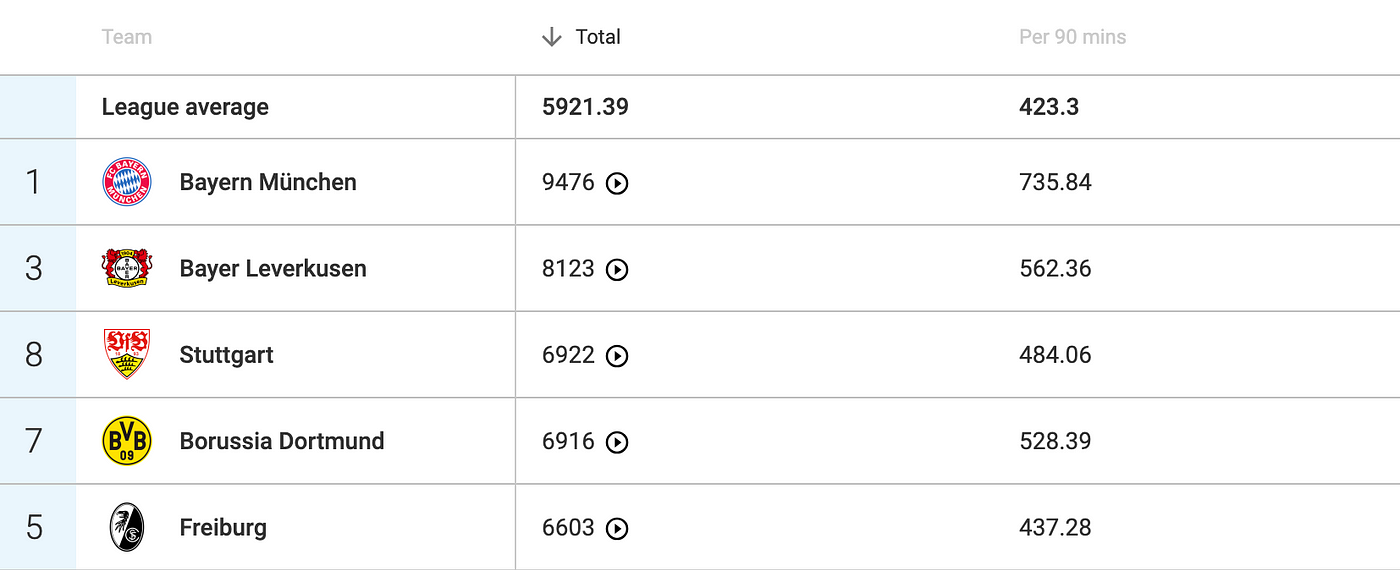Click the Bayer Leverkusen club logo
The height and width of the screenshot is (570, 1400).
(127, 268)
